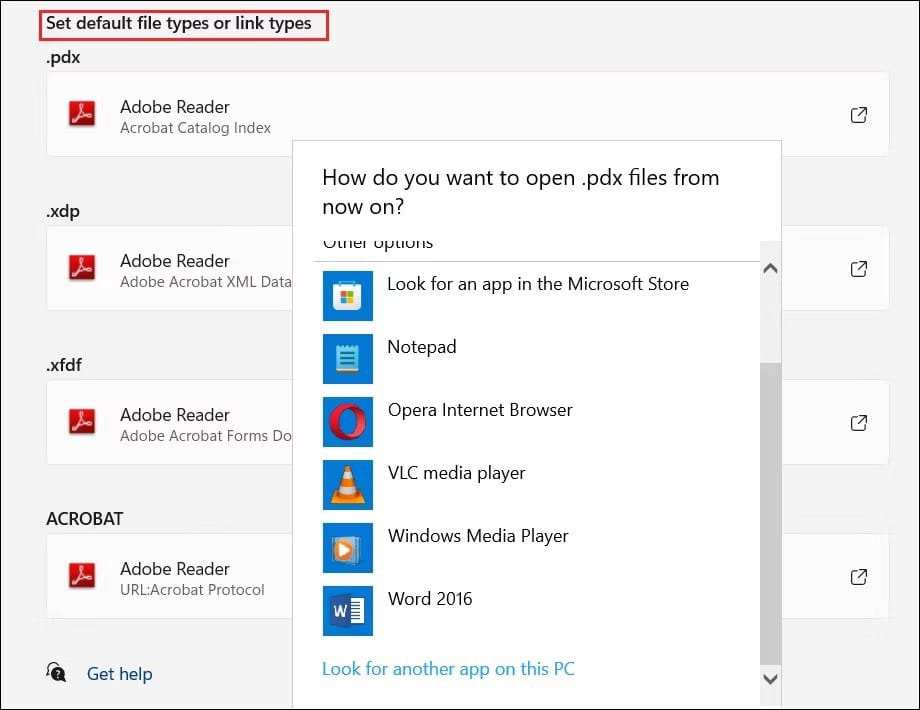920x710 pixels.
Task: Click the .pdx external link arrow
Action: [858, 115]
